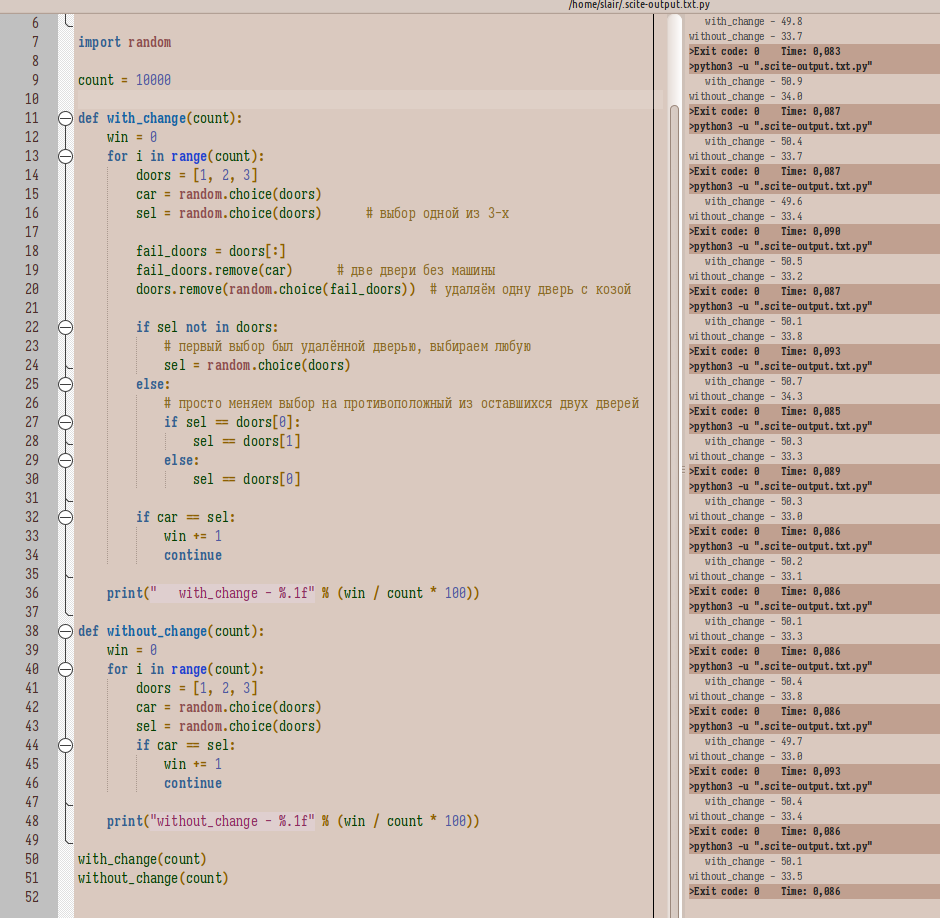Collapse the 'if car == sel' fold at line 32

(65, 517)
